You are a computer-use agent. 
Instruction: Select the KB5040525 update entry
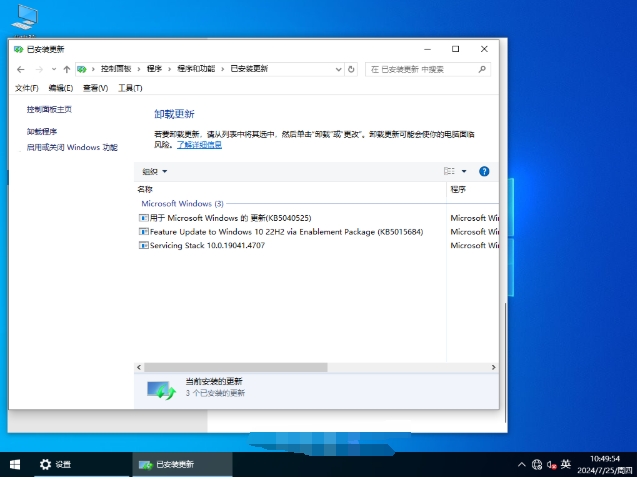230,217
